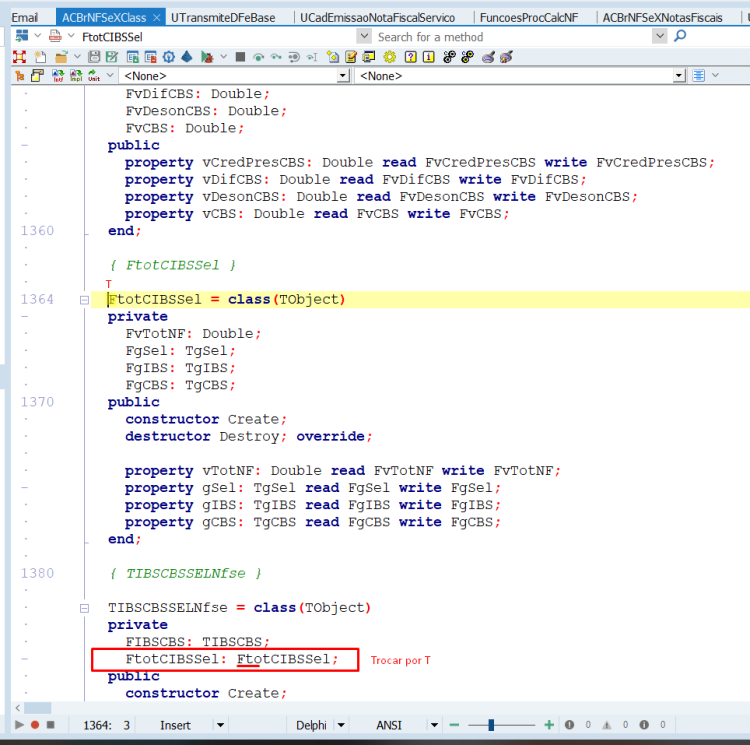Open dropdown at right of method search box

click(660, 36)
